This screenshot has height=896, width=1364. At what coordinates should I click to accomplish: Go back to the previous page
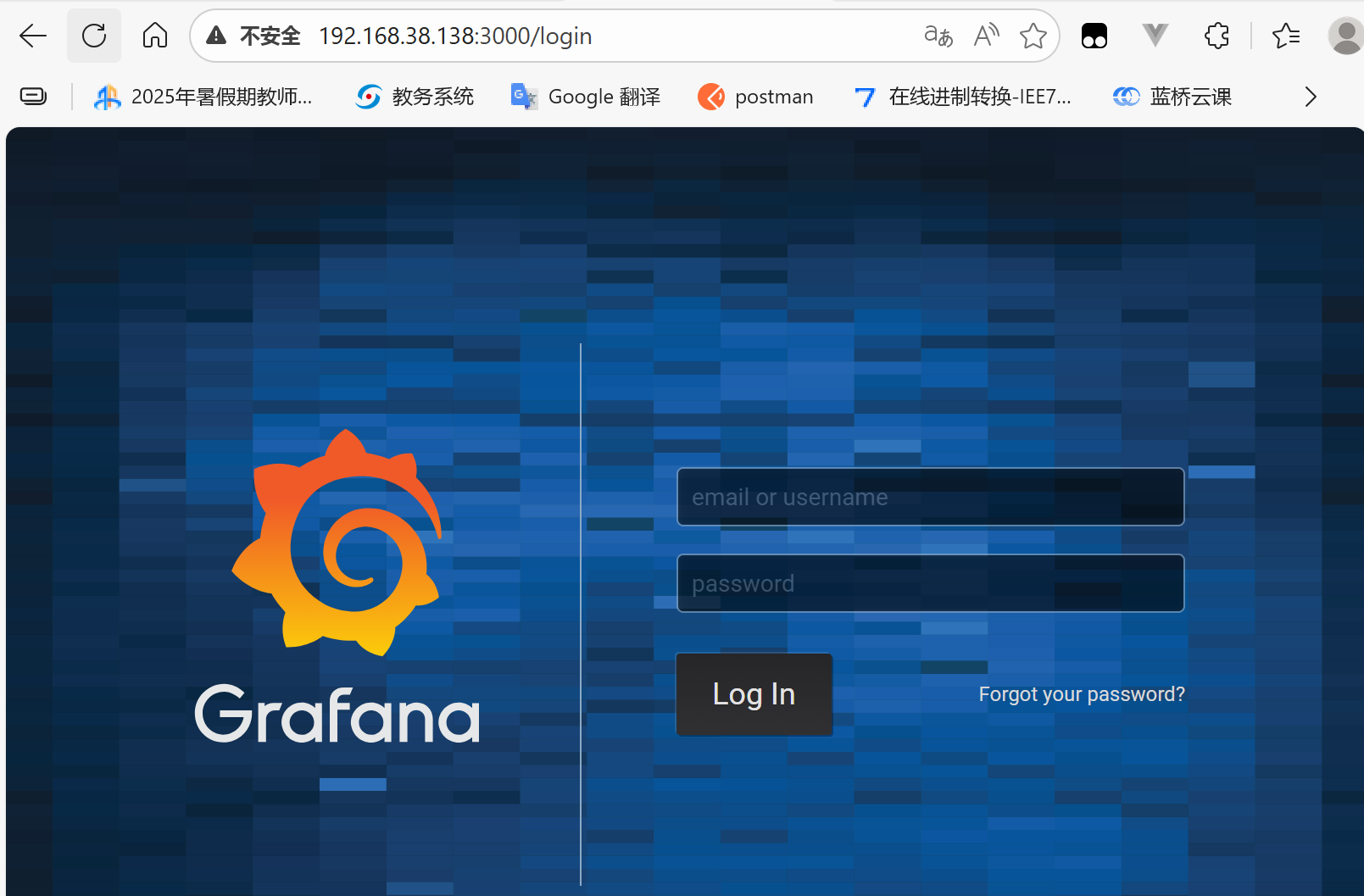click(33, 36)
